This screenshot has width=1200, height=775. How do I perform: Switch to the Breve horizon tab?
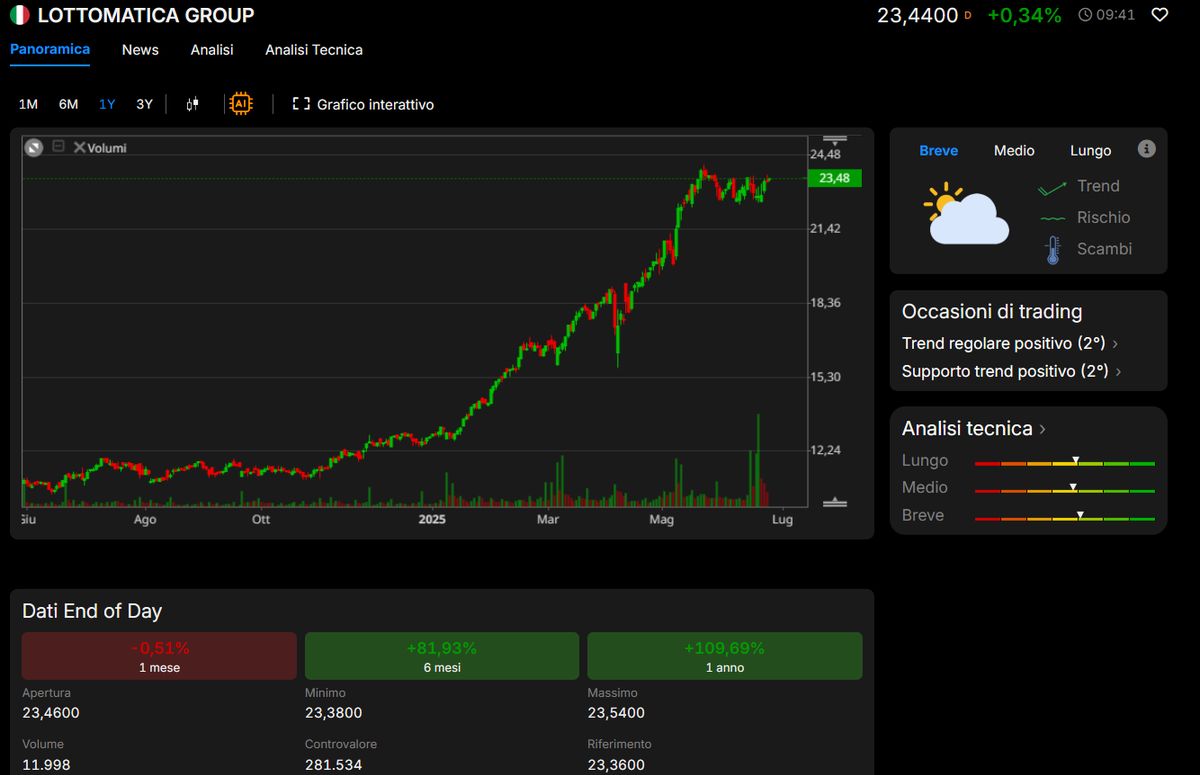coord(938,150)
